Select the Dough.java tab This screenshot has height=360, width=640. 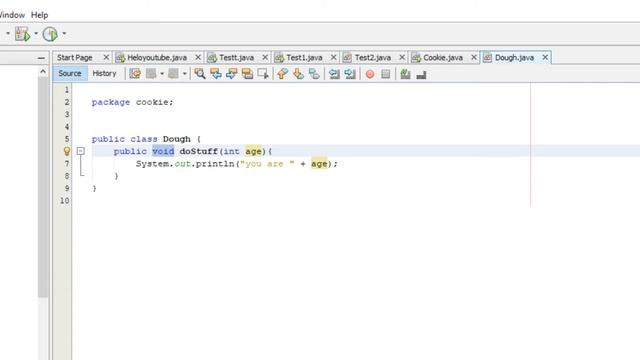click(514, 58)
